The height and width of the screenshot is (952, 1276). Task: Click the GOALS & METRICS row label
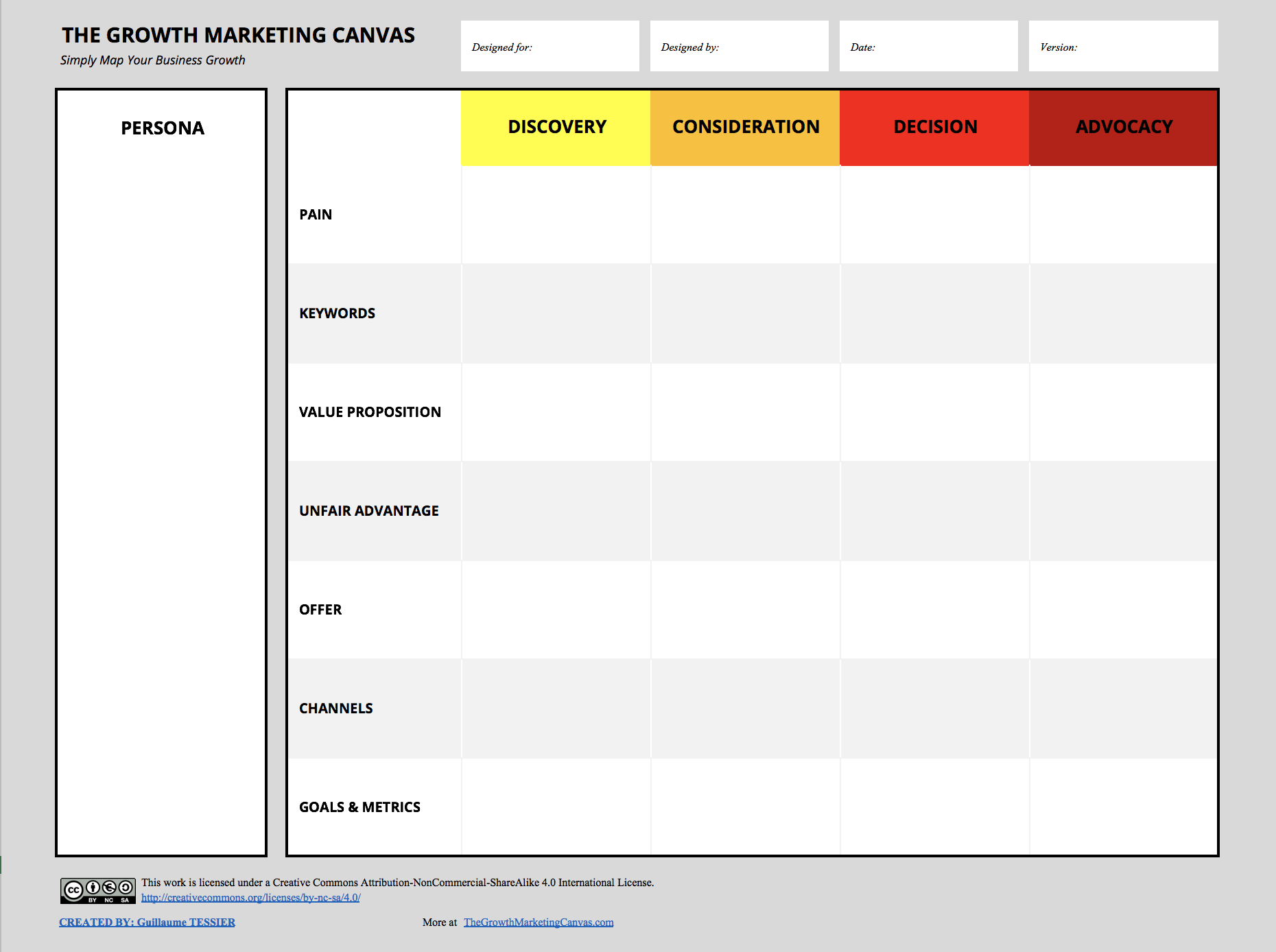coord(359,807)
